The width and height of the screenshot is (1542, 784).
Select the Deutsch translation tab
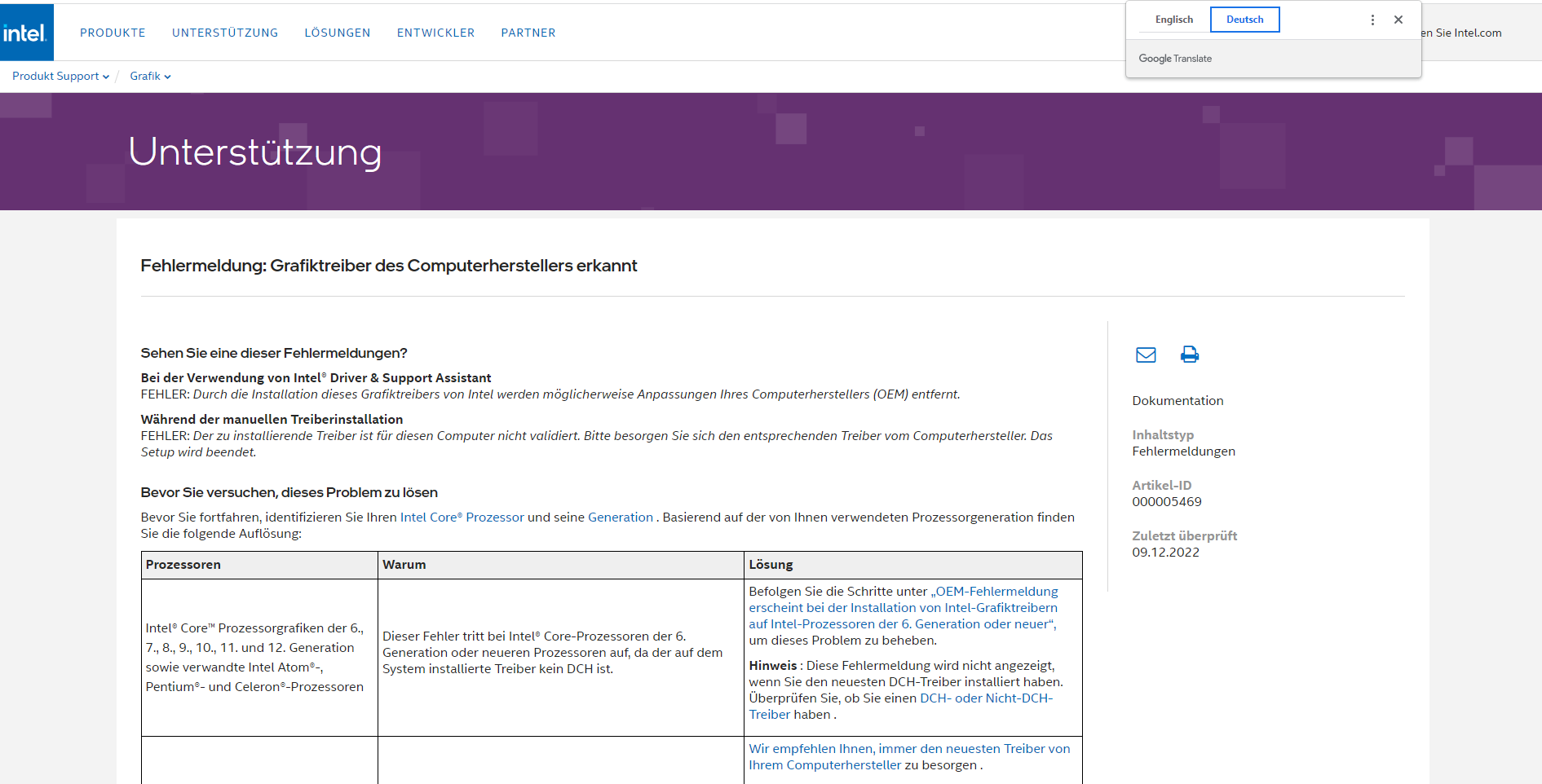1244,20
